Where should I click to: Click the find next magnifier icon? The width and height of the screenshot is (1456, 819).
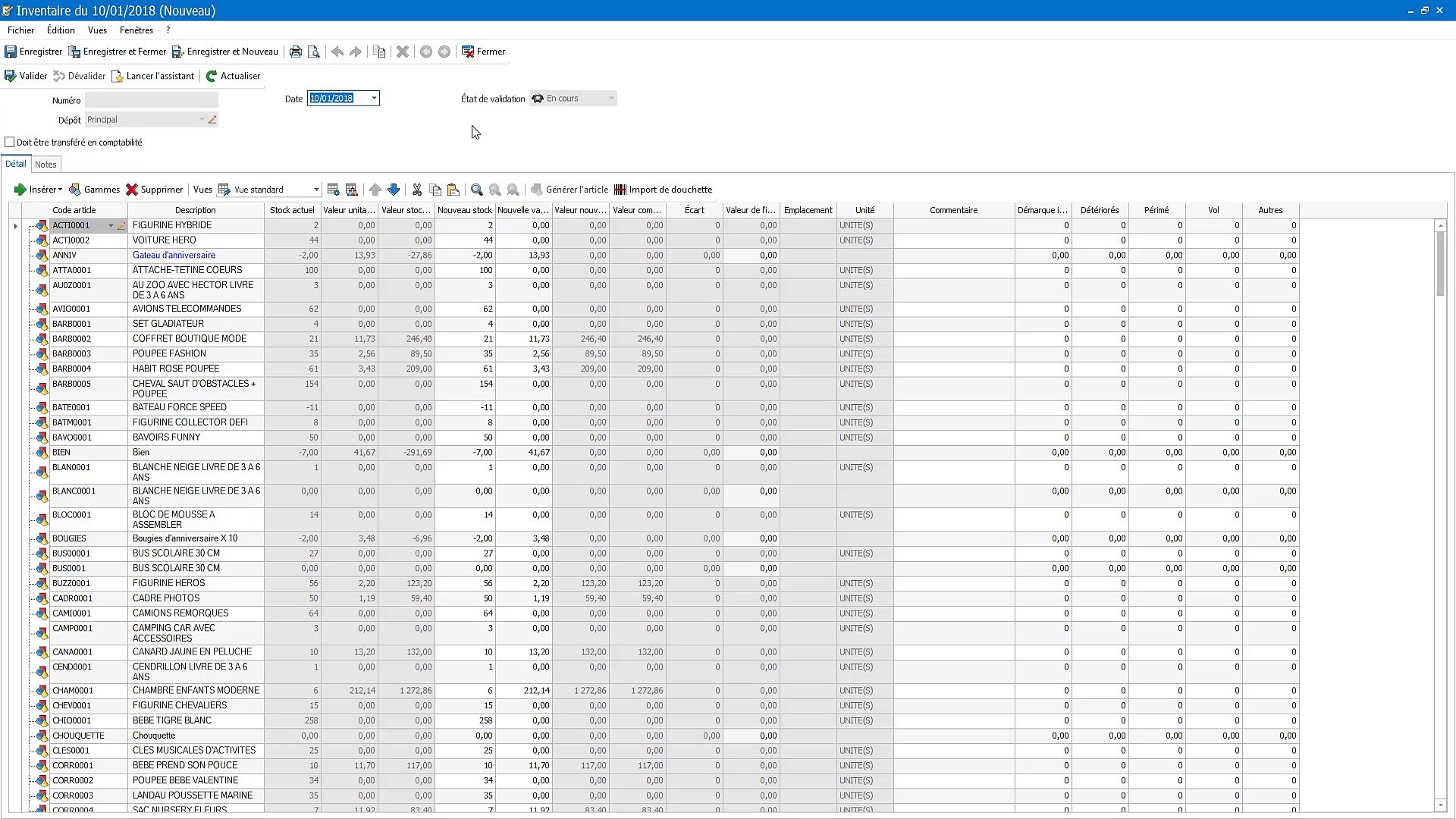coord(513,190)
